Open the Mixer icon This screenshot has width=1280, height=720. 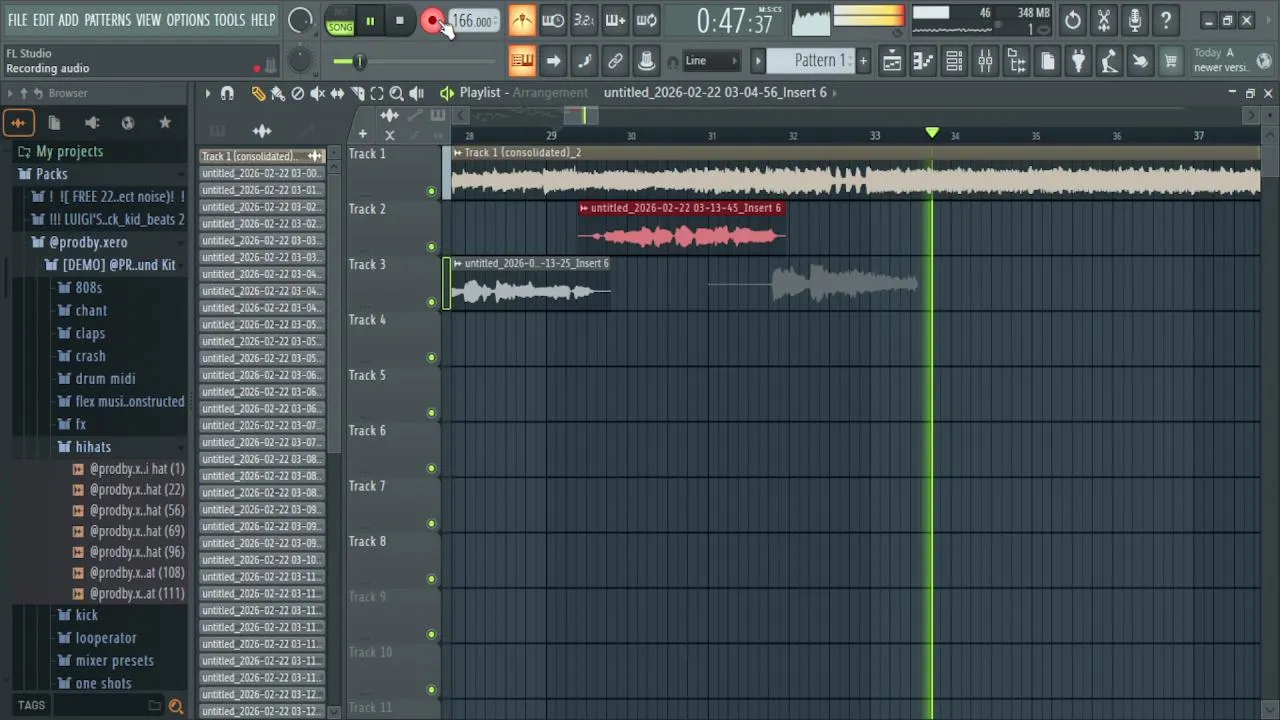(985, 61)
